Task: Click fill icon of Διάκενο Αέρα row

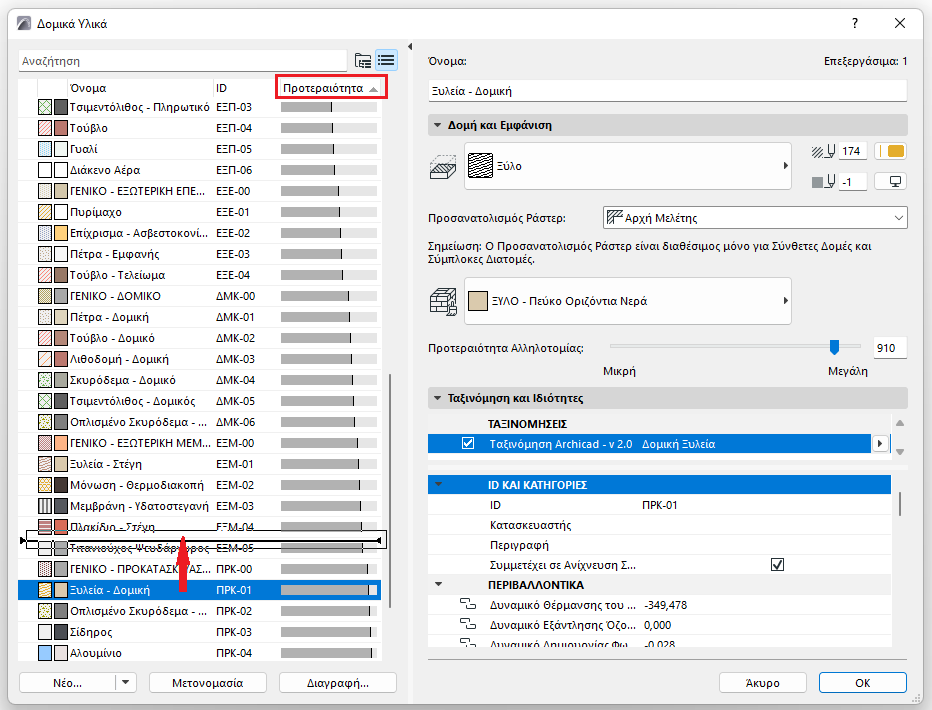Action: [45, 170]
